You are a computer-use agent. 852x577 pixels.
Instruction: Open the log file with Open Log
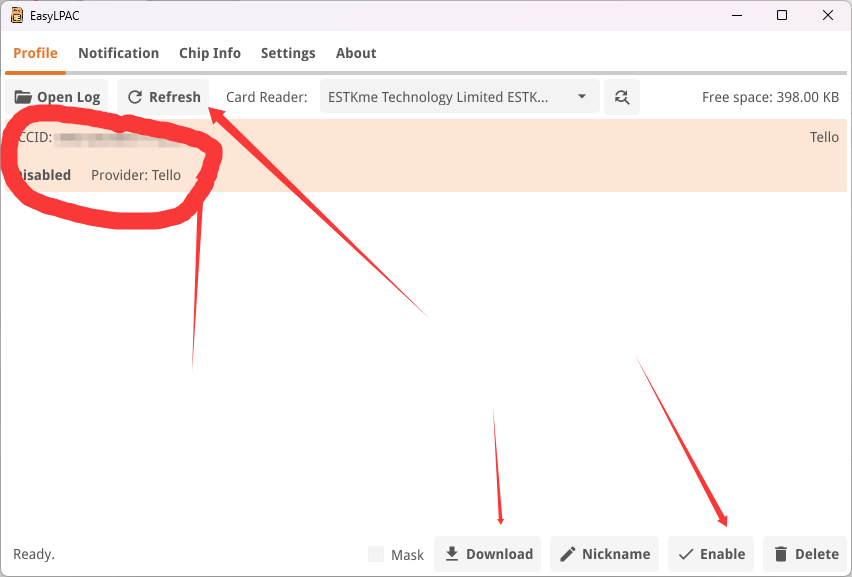click(58, 97)
